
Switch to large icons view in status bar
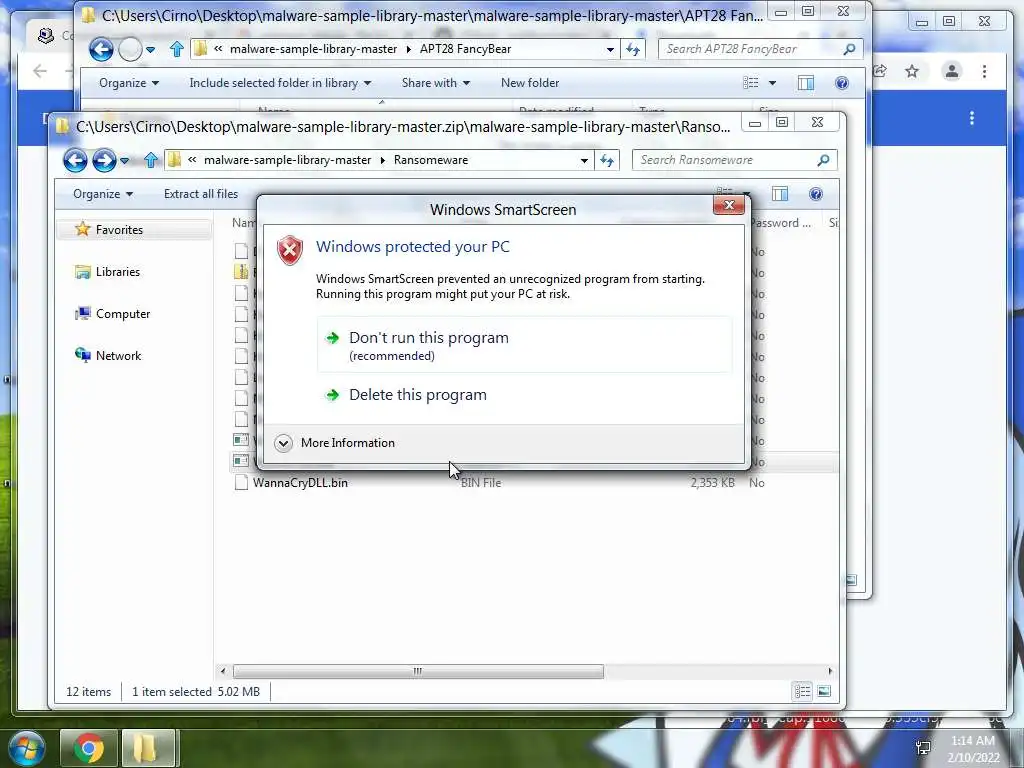coord(824,692)
